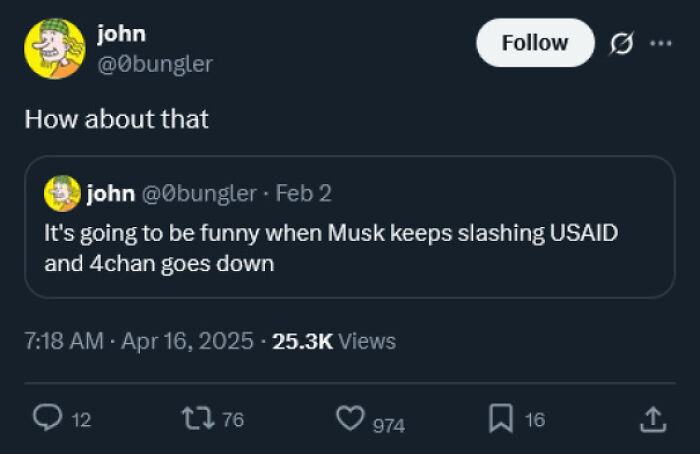Image resolution: width=700 pixels, height=454 pixels.
Task: Click the name john inside the quoted tweet
Action: (x=111, y=193)
